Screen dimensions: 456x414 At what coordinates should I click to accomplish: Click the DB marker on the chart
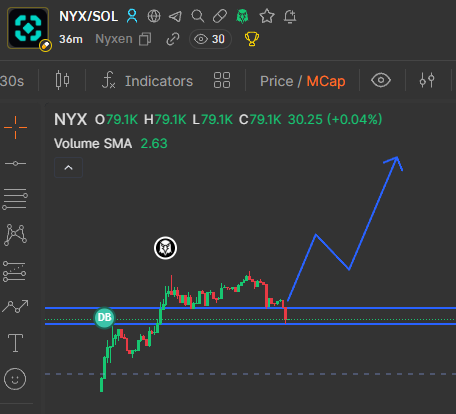104,317
